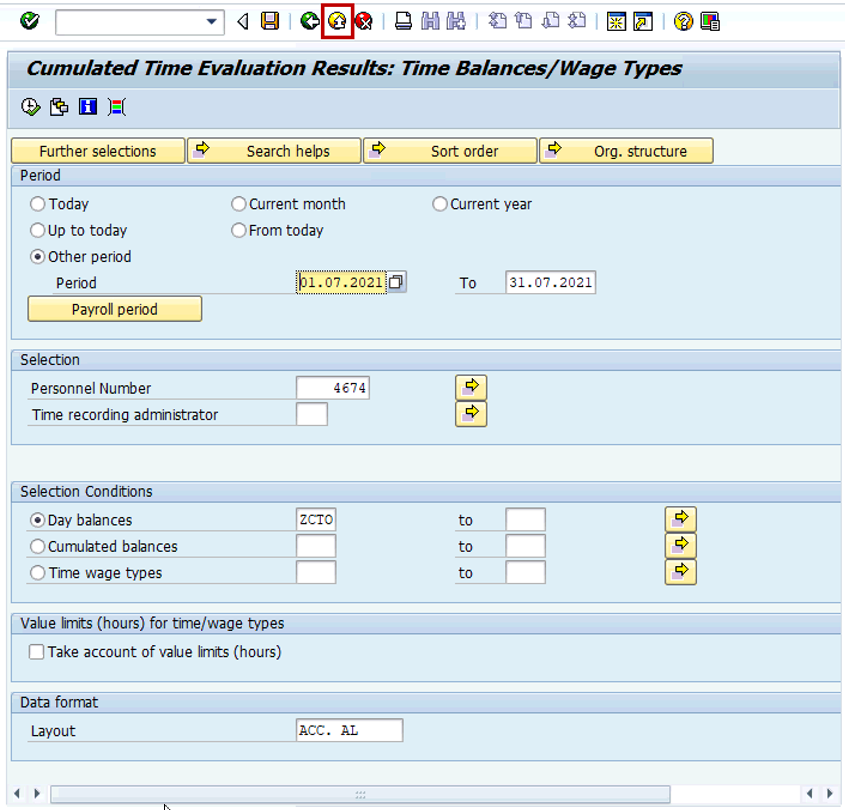Select the Other period radio button

click(37, 257)
